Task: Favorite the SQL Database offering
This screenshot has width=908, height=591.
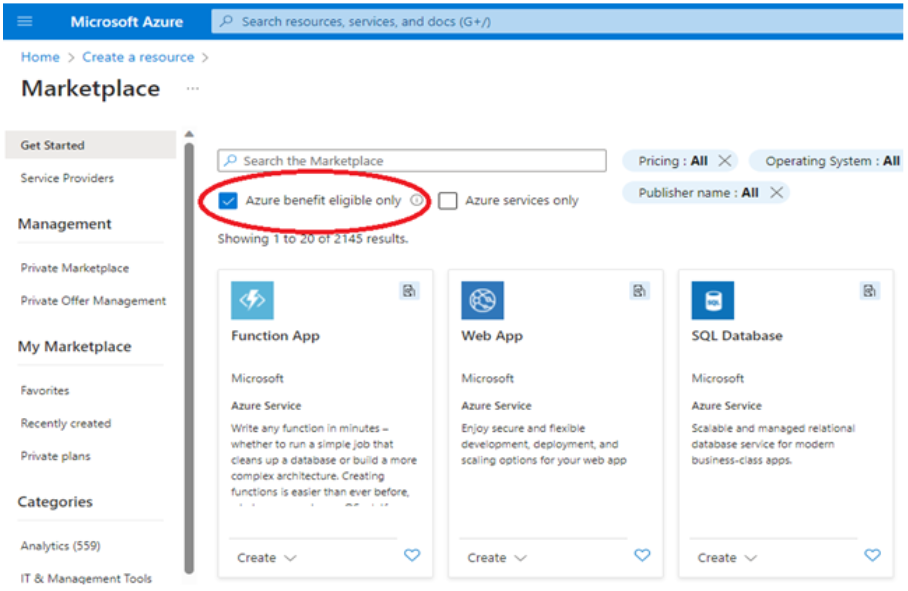Action: point(872,555)
